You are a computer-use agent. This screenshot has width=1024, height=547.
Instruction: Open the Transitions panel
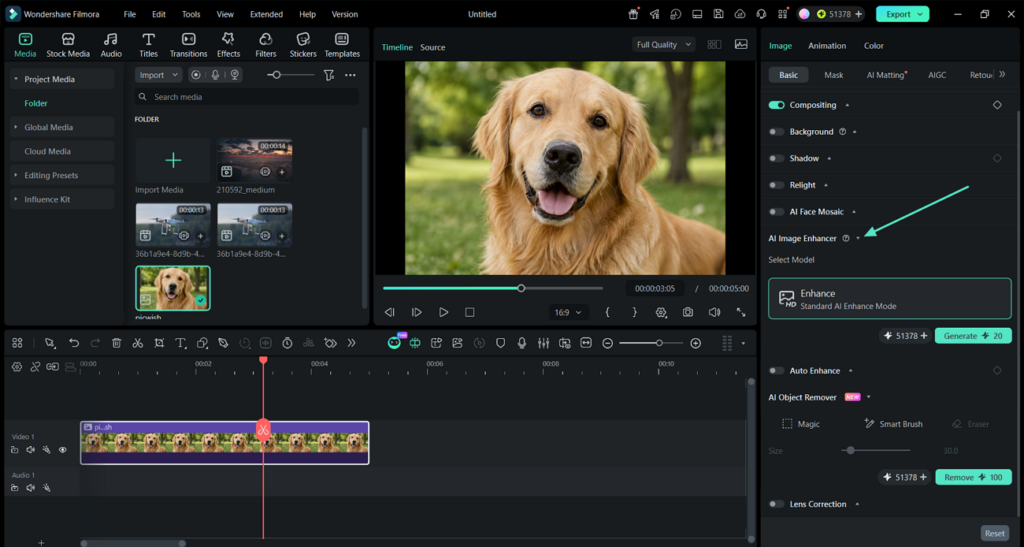(x=188, y=45)
